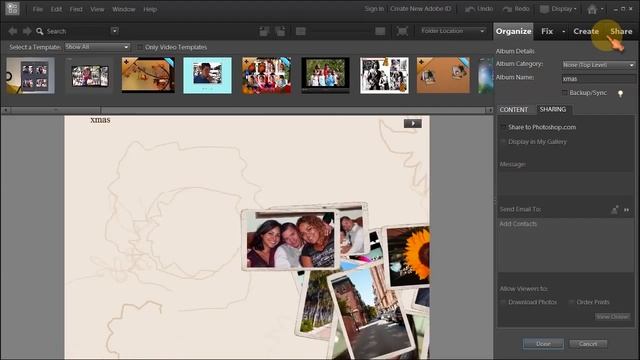
Task: Switch to the Share tab
Action: (621, 31)
